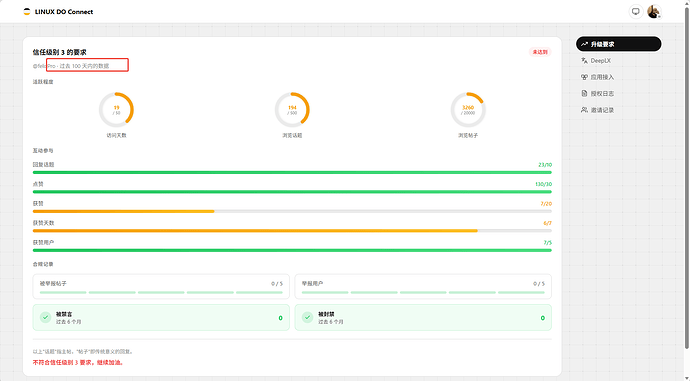Image resolution: width=690 pixels, height=381 pixels.
Task: Click the 被封禁 title text
Action: coord(326,314)
